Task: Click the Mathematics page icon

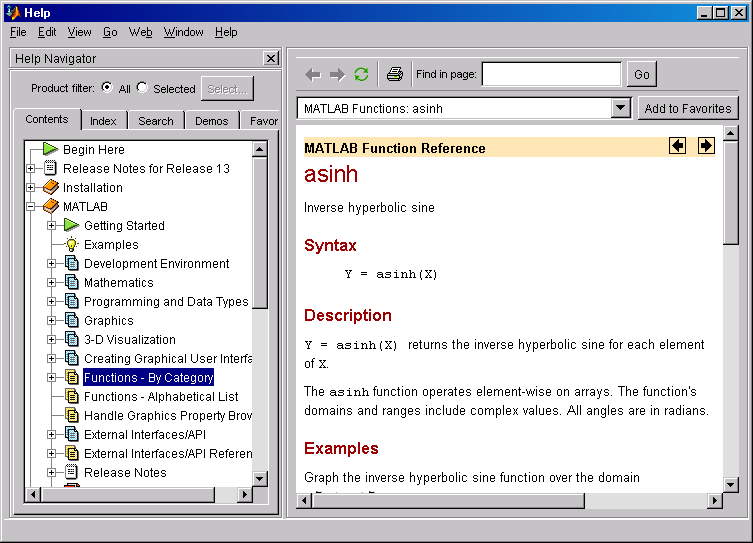Action: click(x=72, y=282)
